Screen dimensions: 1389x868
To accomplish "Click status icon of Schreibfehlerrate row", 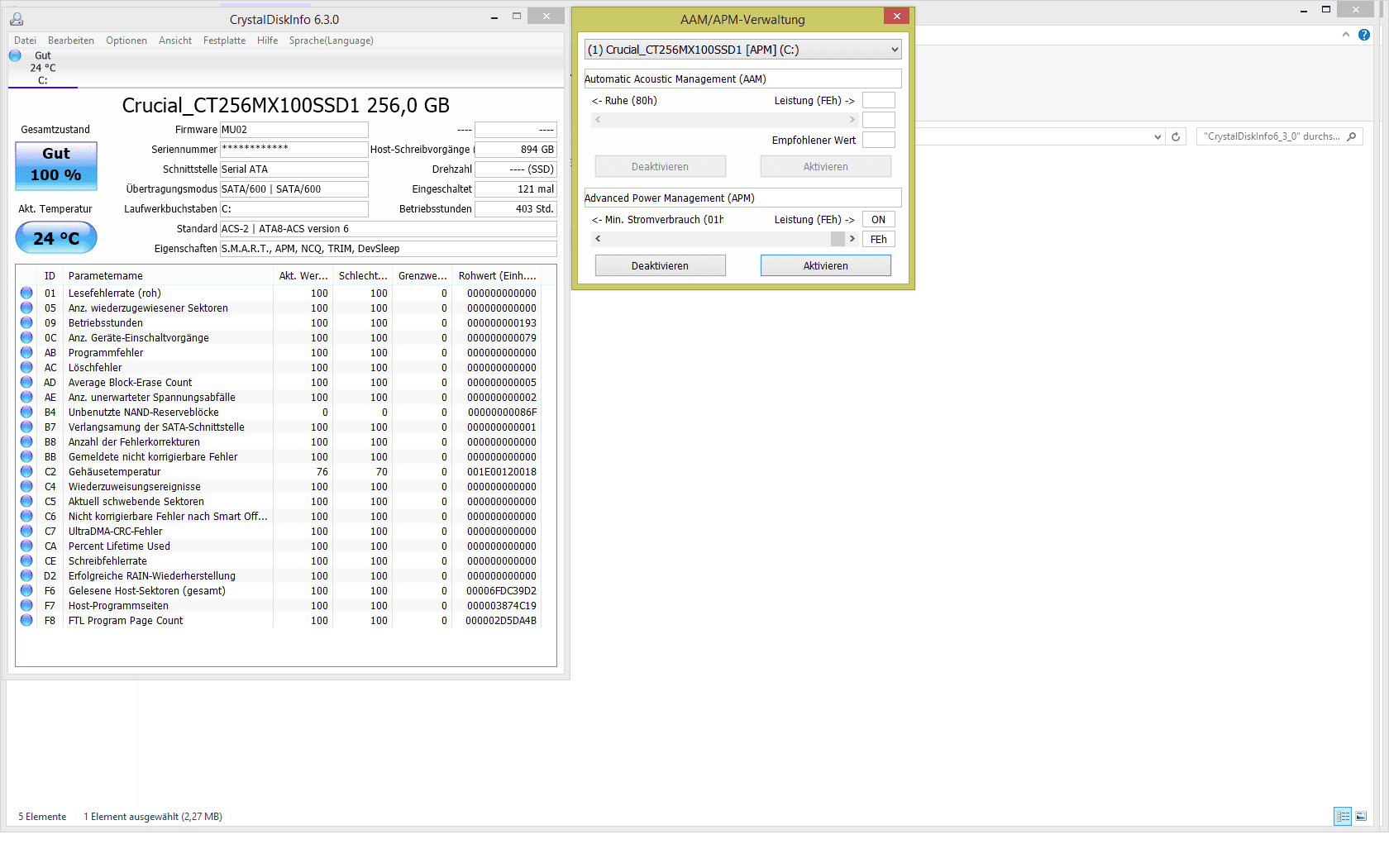I will tap(26, 560).
